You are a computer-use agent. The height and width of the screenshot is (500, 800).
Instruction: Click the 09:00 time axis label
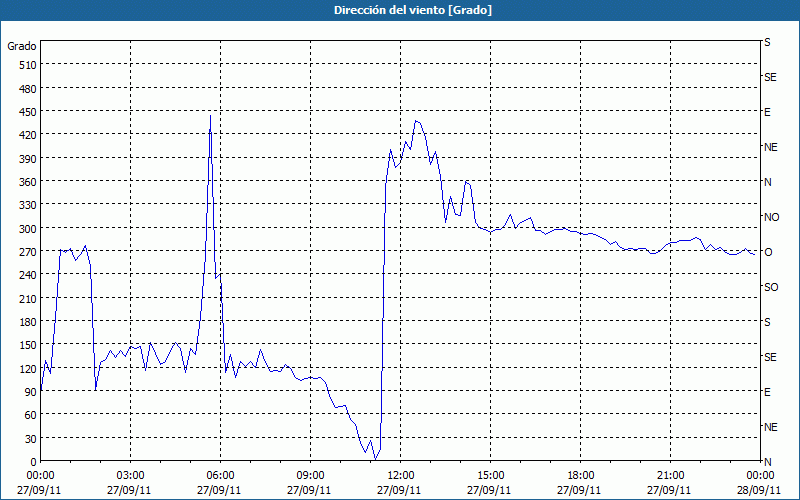[x=310, y=476]
